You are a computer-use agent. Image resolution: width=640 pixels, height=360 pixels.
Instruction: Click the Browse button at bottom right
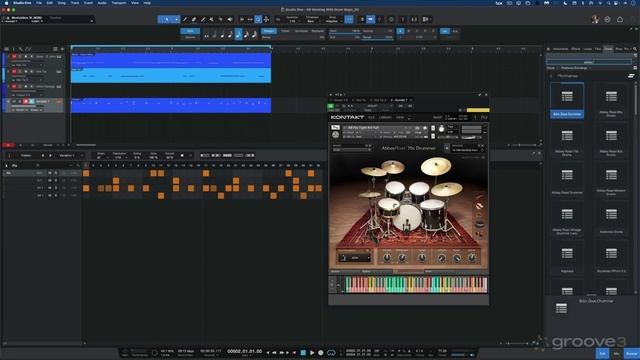pyautogui.click(x=631, y=353)
